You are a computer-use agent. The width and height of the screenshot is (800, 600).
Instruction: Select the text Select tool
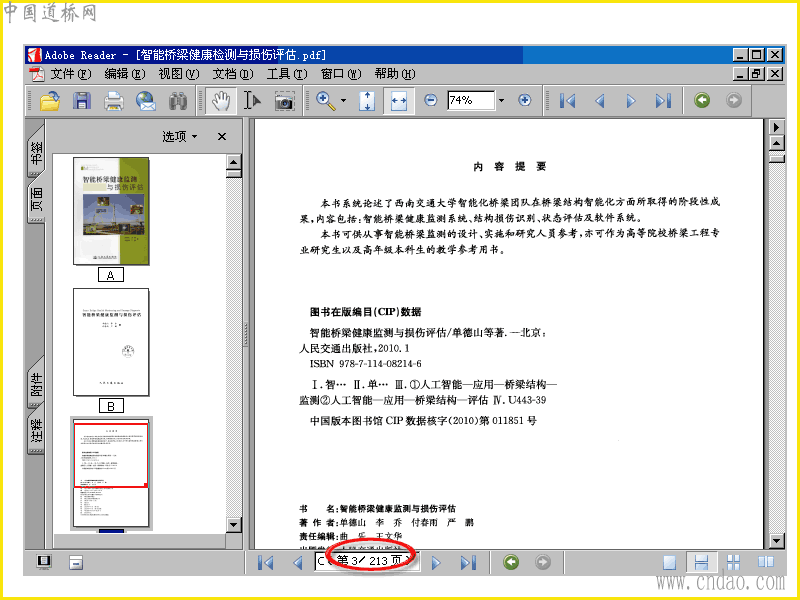(252, 101)
